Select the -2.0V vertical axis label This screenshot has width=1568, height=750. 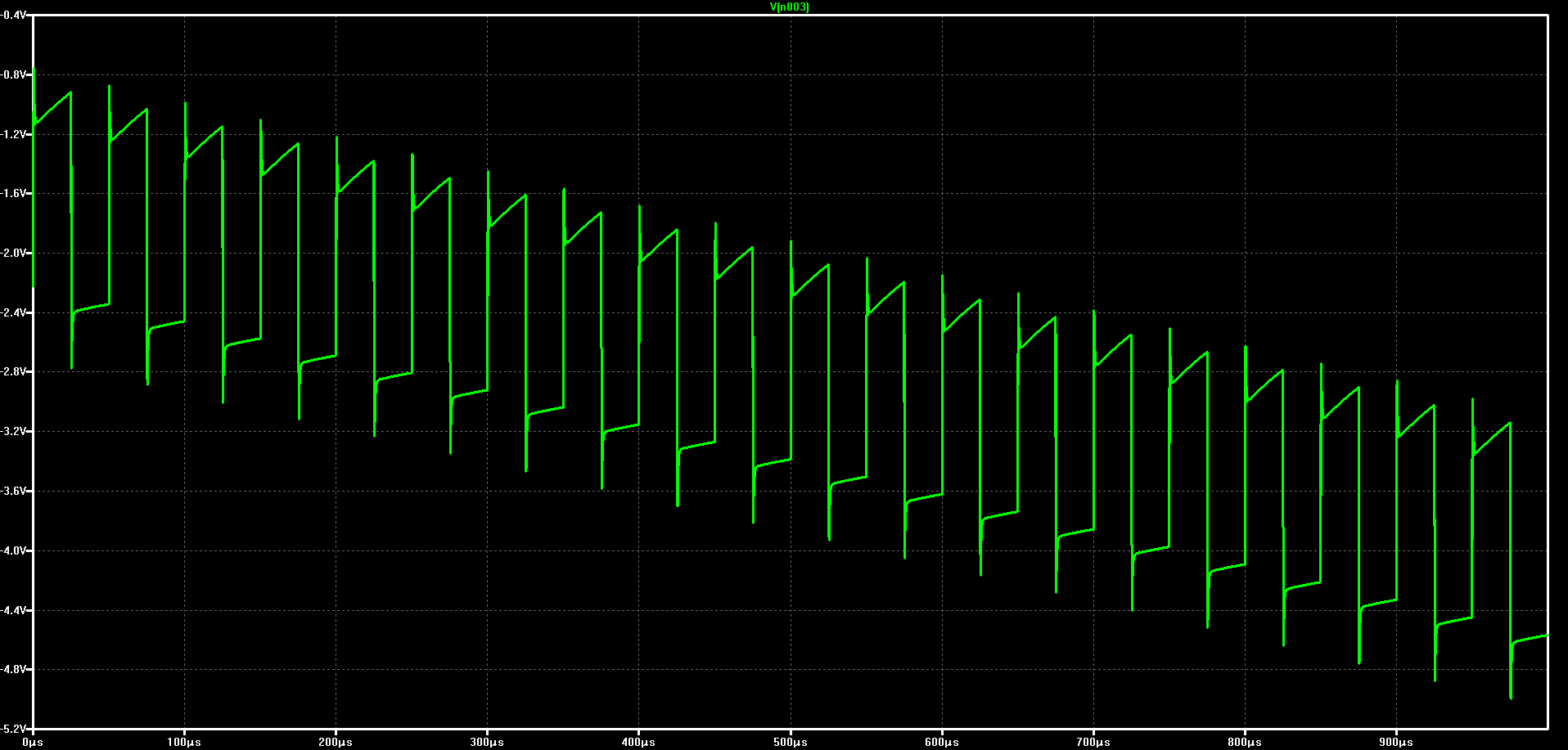tap(14, 254)
